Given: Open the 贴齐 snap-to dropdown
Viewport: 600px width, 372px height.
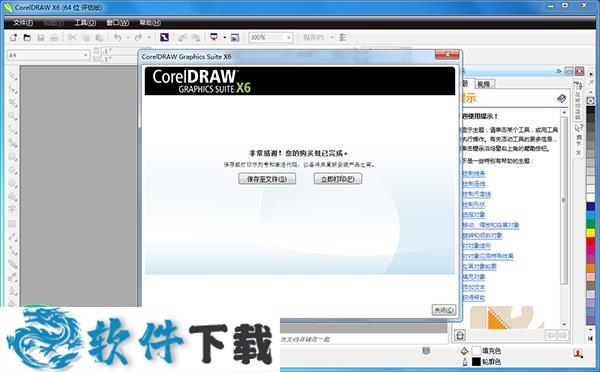Looking at the screenshot, I should tap(332, 38).
